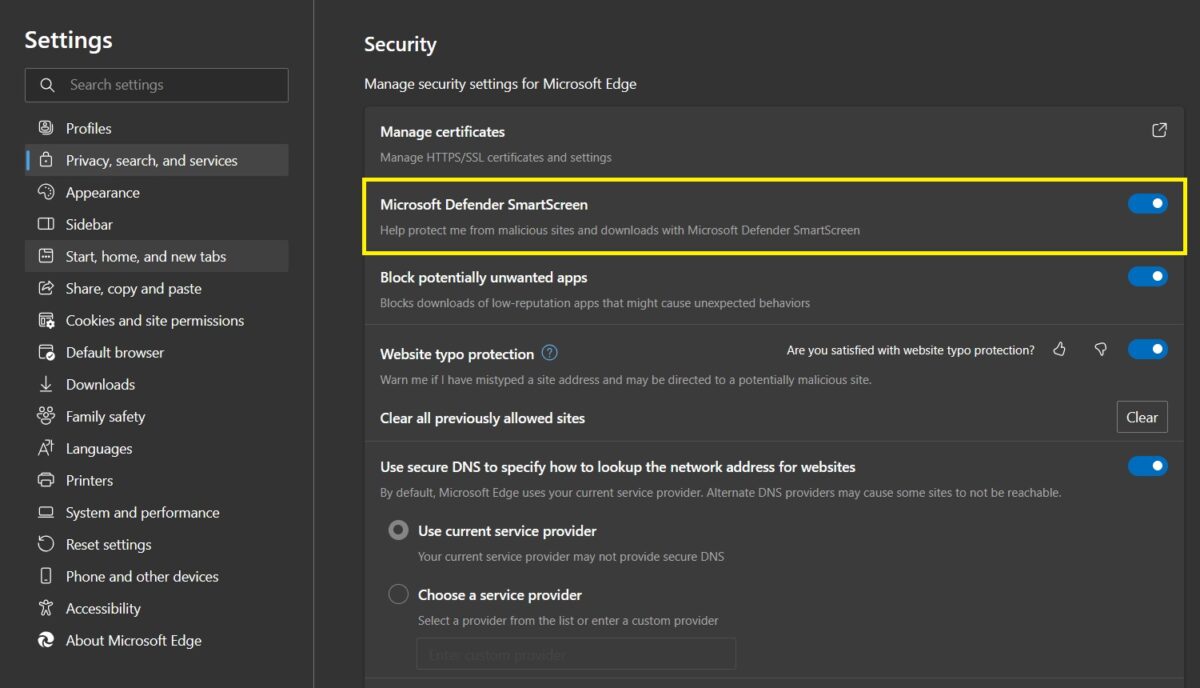Click 'Are you satisfied with website typo protection?' text

pos(911,350)
